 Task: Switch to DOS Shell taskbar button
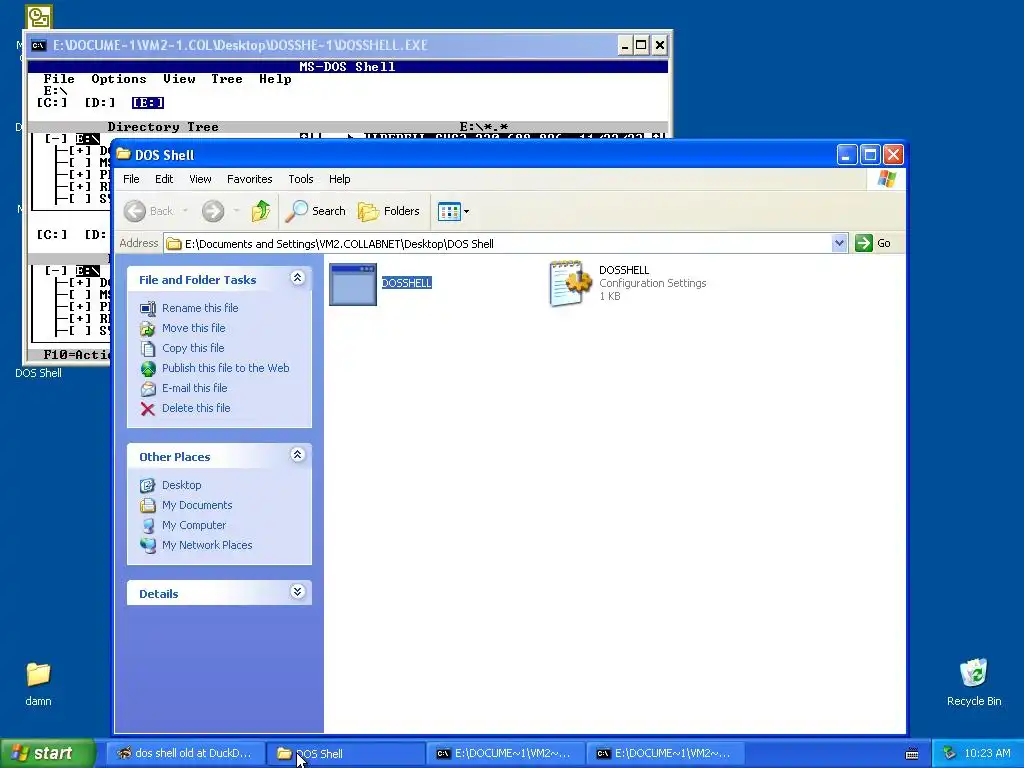(346, 753)
